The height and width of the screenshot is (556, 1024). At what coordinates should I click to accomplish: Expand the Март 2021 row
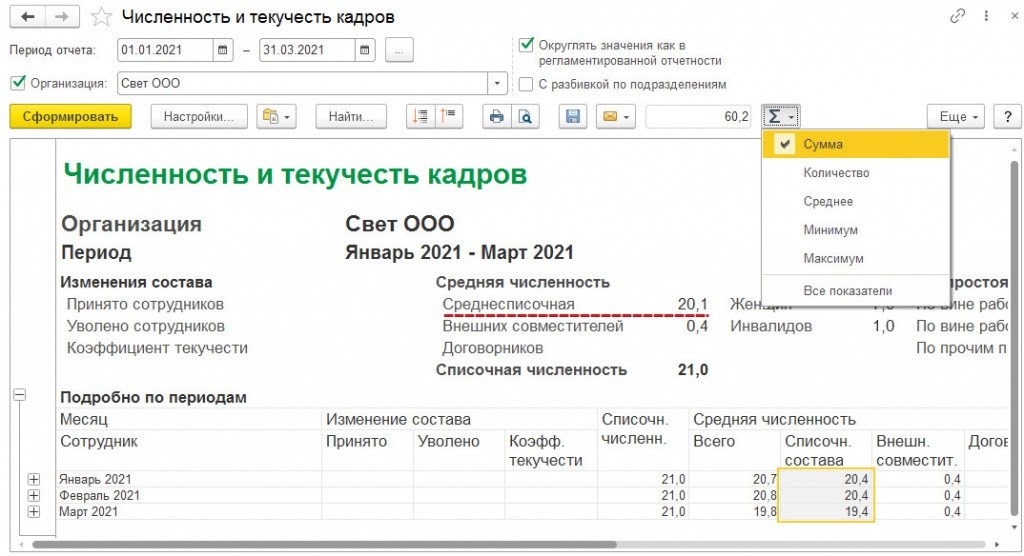point(35,512)
